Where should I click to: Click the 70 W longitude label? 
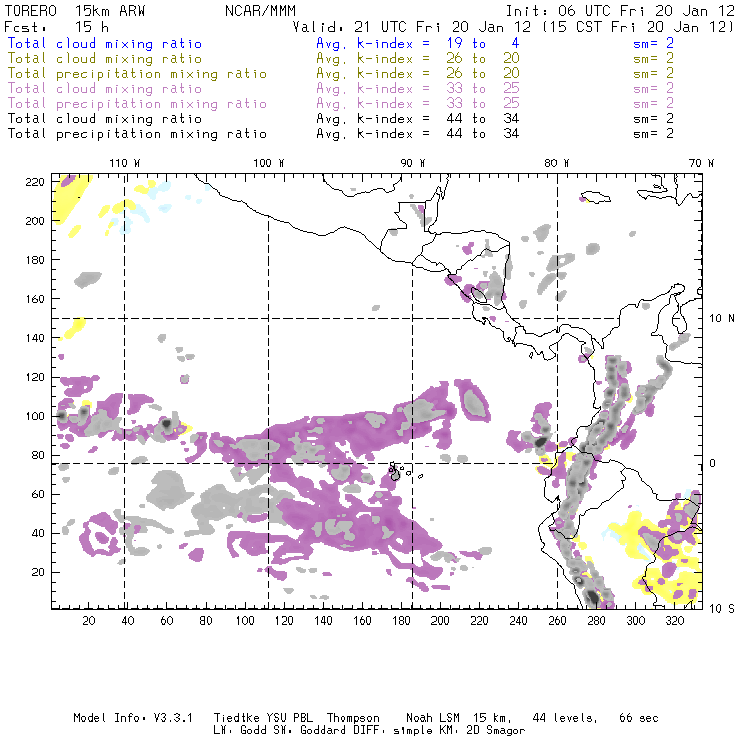pos(702,162)
